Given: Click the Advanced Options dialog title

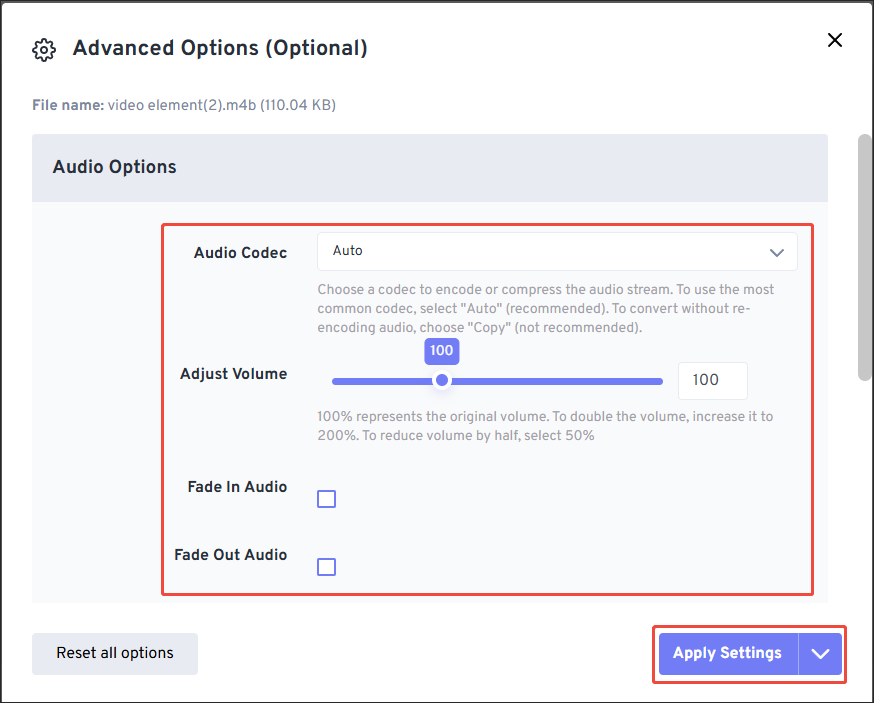Looking at the screenshot, I should (x=220, y=48).
